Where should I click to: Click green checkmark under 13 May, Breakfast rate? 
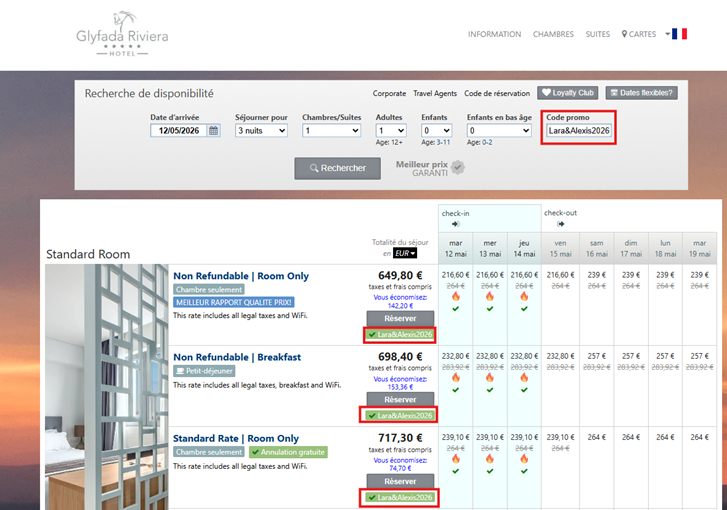tap(490, 390)
